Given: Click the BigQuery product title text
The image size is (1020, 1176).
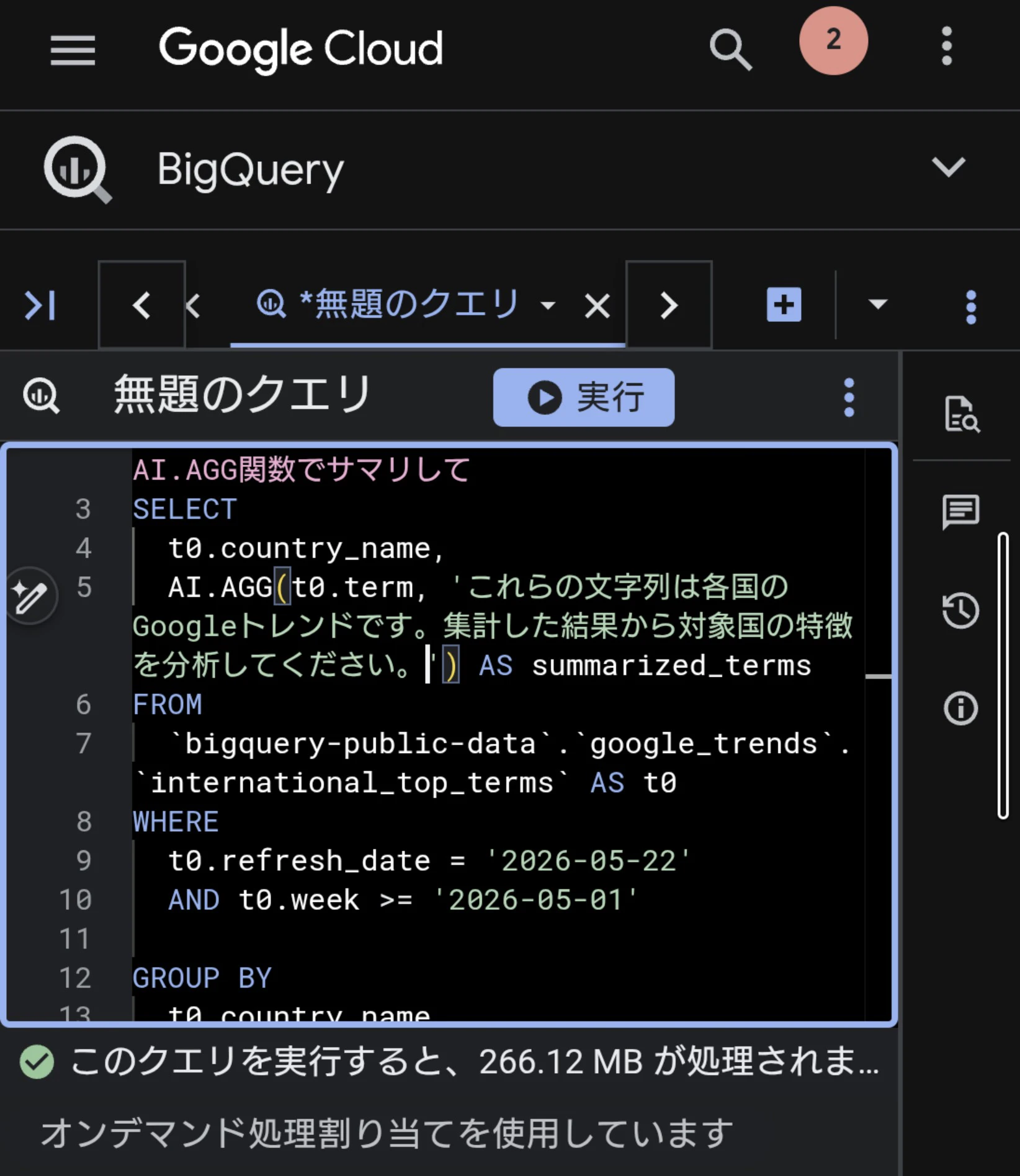Looking at the screenshot, I should [251, 169].
